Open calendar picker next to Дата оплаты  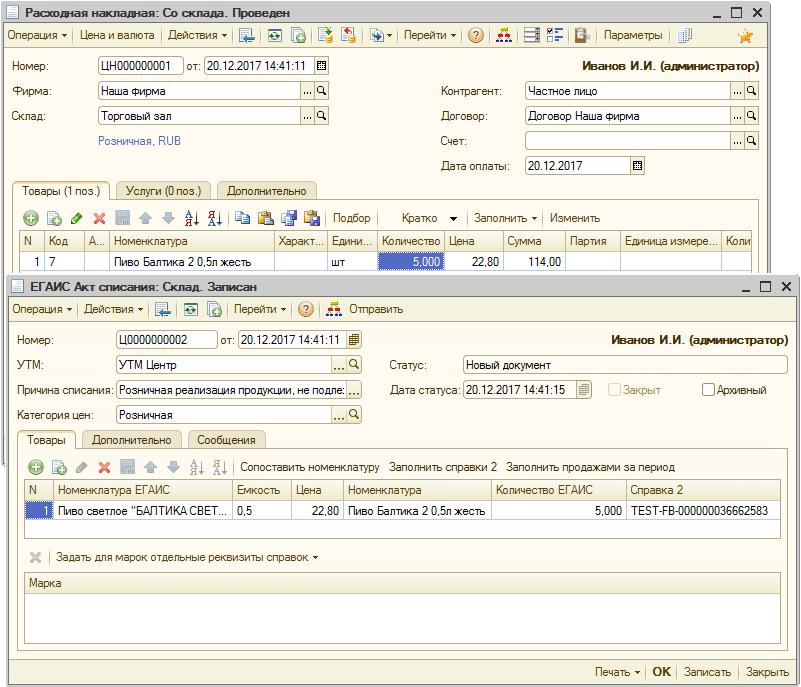pyautogui.click(x=638, y=166)
